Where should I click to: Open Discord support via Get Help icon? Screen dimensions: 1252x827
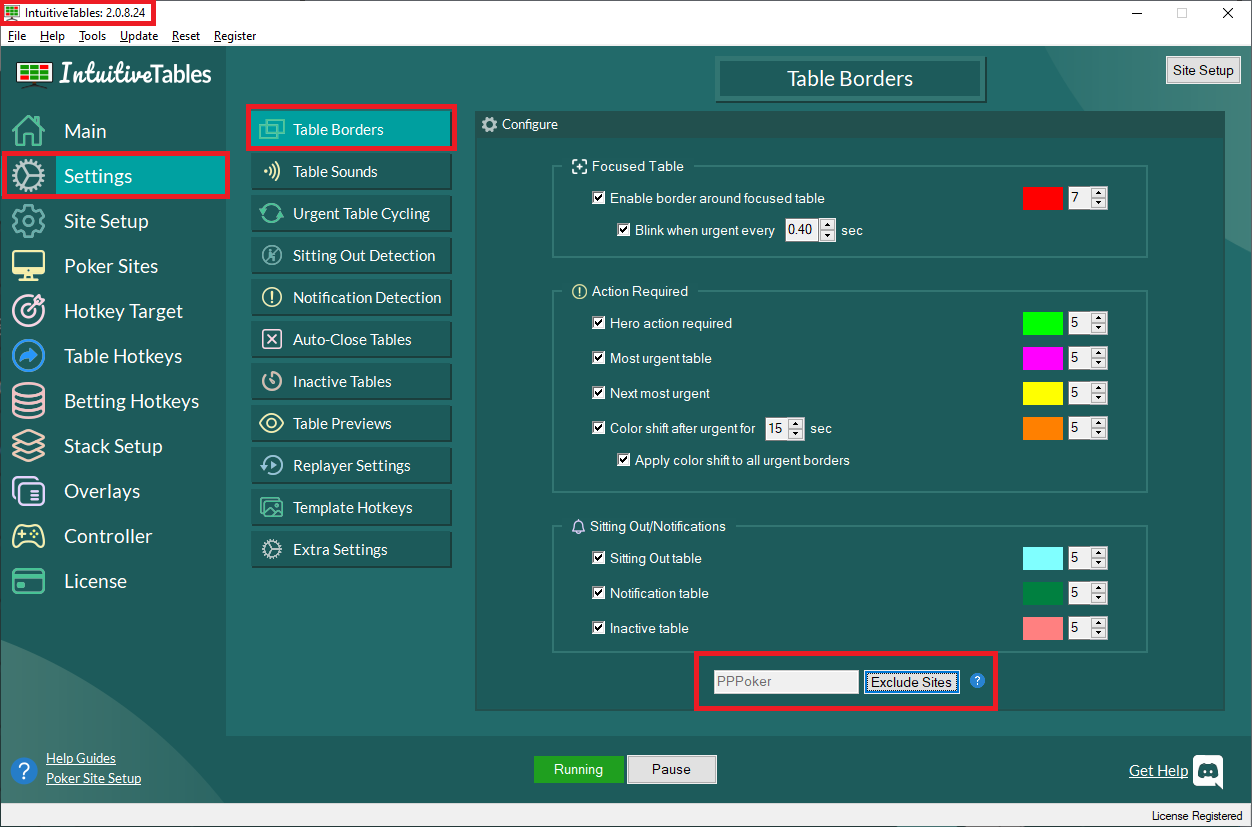[1208, 771]
